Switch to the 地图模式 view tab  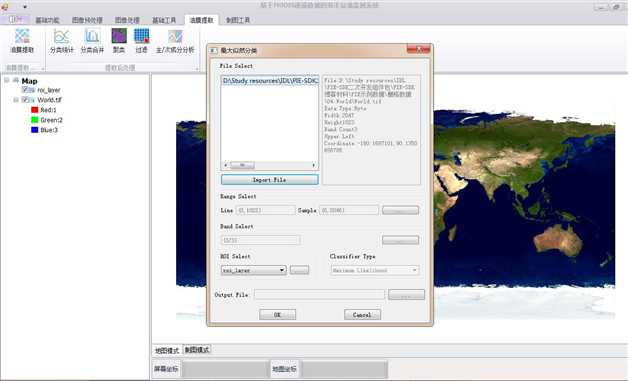click(167, 350)
